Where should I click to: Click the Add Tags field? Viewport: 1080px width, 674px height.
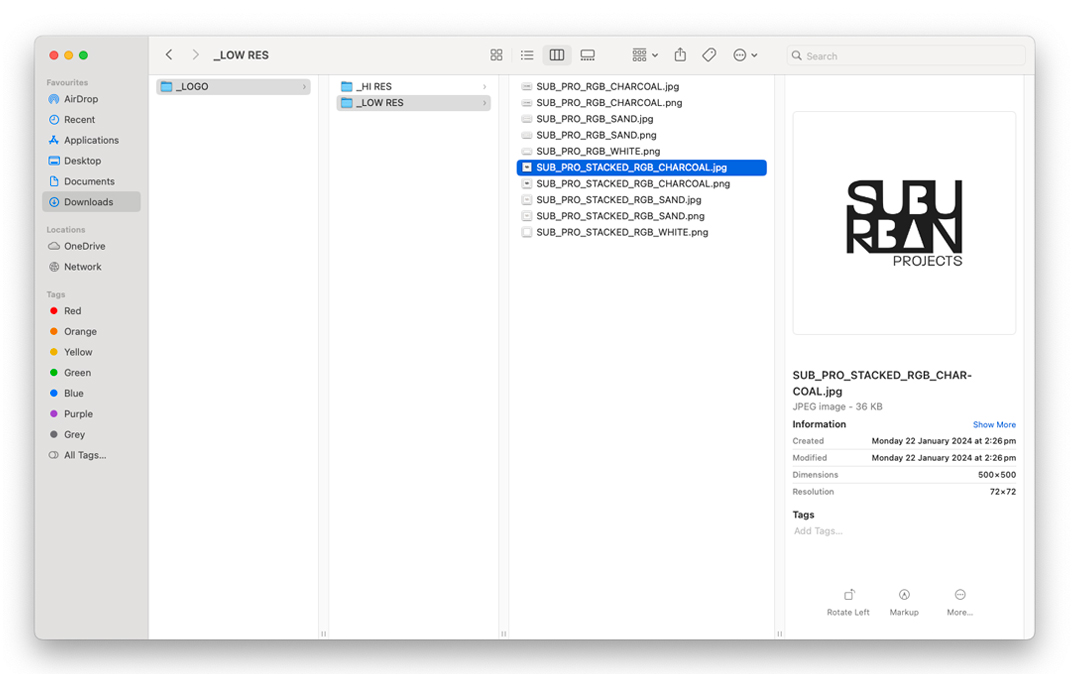pos(818,531)
